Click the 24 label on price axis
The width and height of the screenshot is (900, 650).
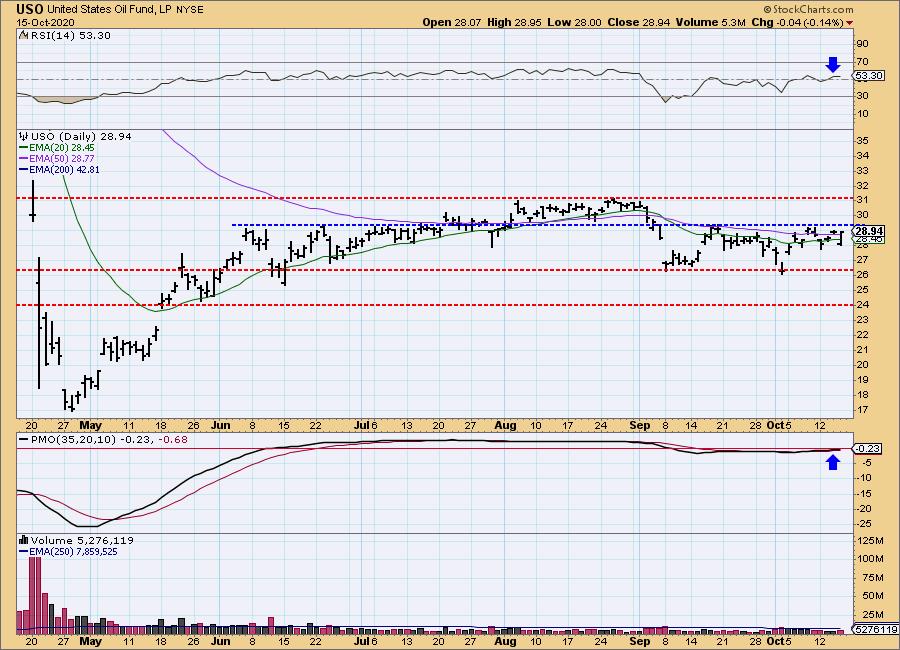[862, 304]
